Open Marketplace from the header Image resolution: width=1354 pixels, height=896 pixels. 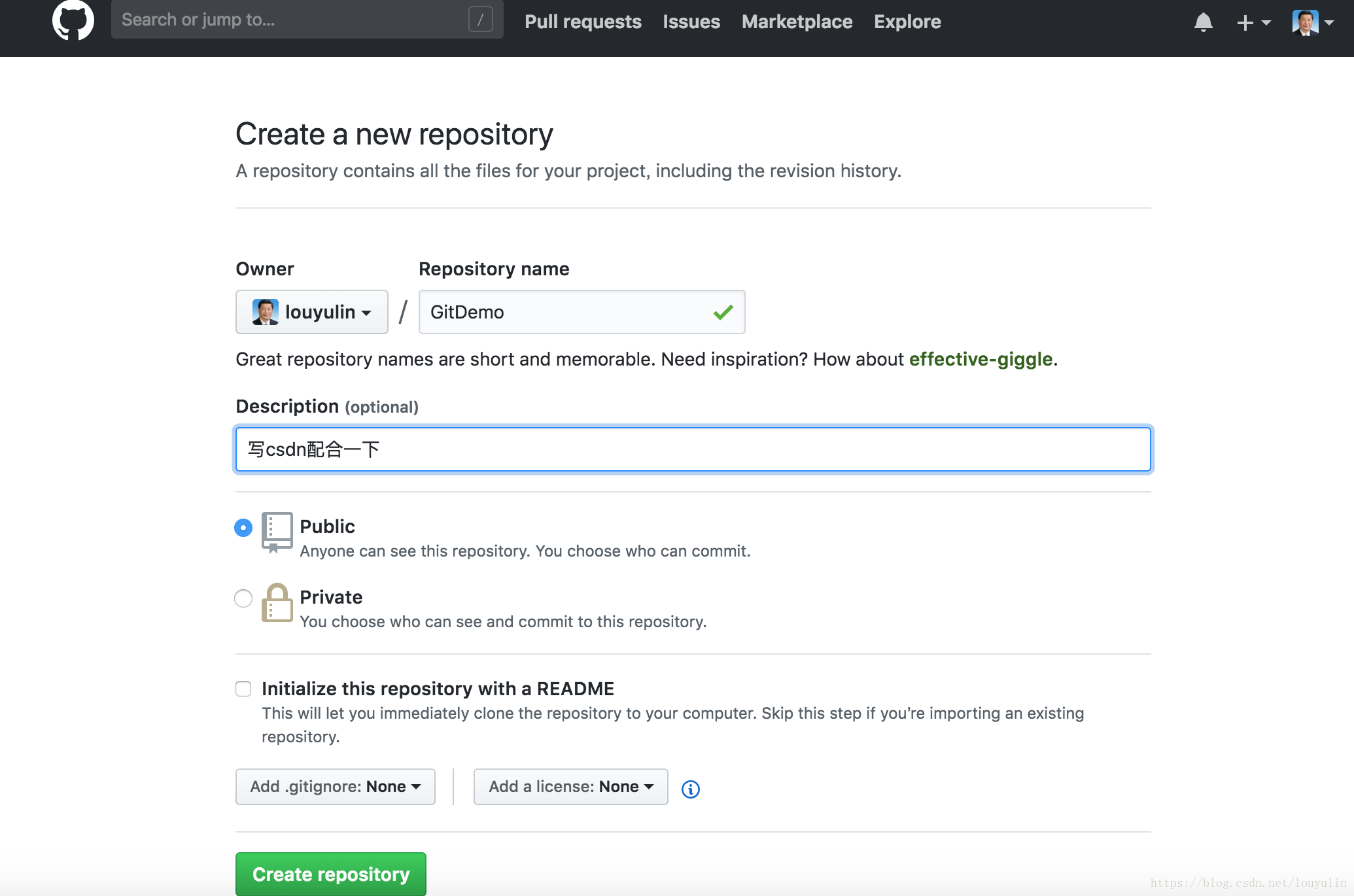(x=797, y=22)
